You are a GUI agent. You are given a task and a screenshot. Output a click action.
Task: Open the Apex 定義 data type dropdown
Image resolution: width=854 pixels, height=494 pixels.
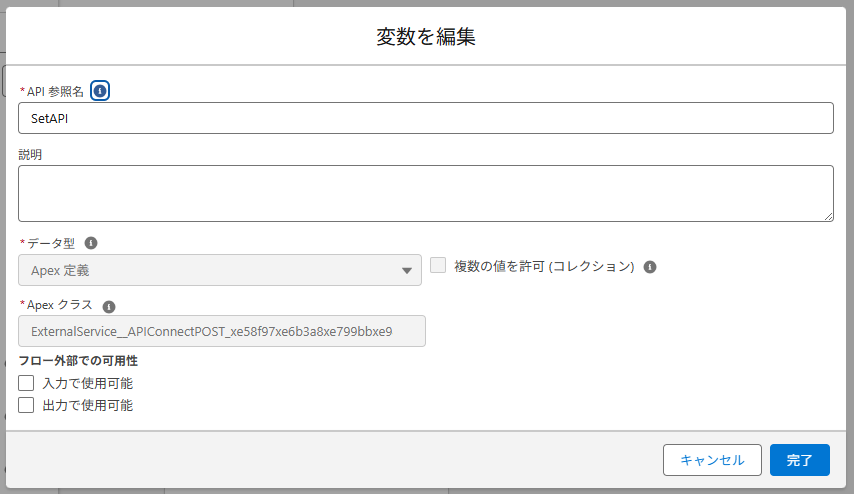220,270
